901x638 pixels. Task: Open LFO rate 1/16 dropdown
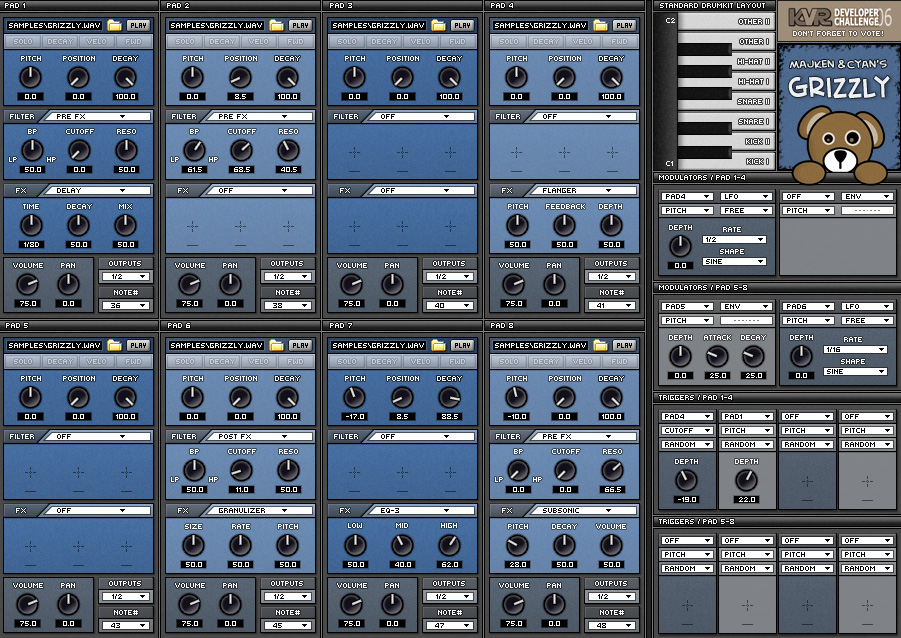click(x=855, y=349)
